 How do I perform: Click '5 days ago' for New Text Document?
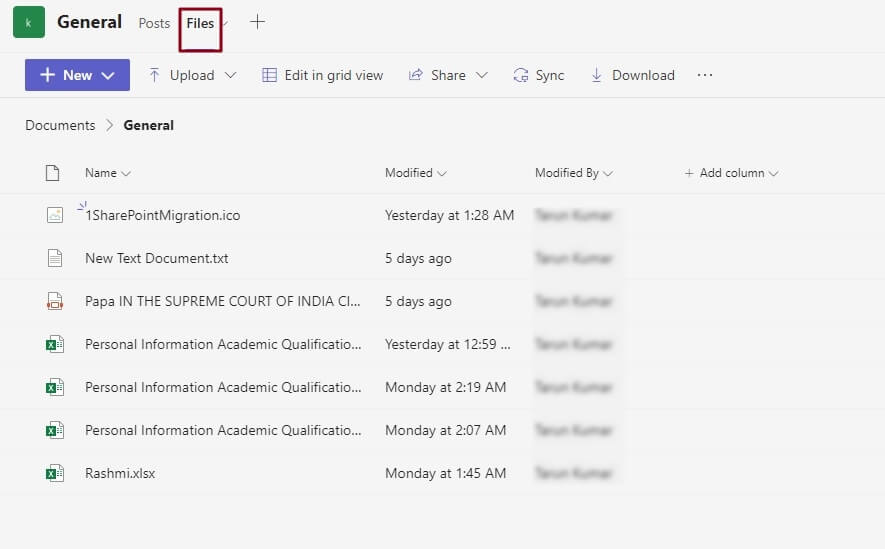pyautogui.click(x=418, y=258)
